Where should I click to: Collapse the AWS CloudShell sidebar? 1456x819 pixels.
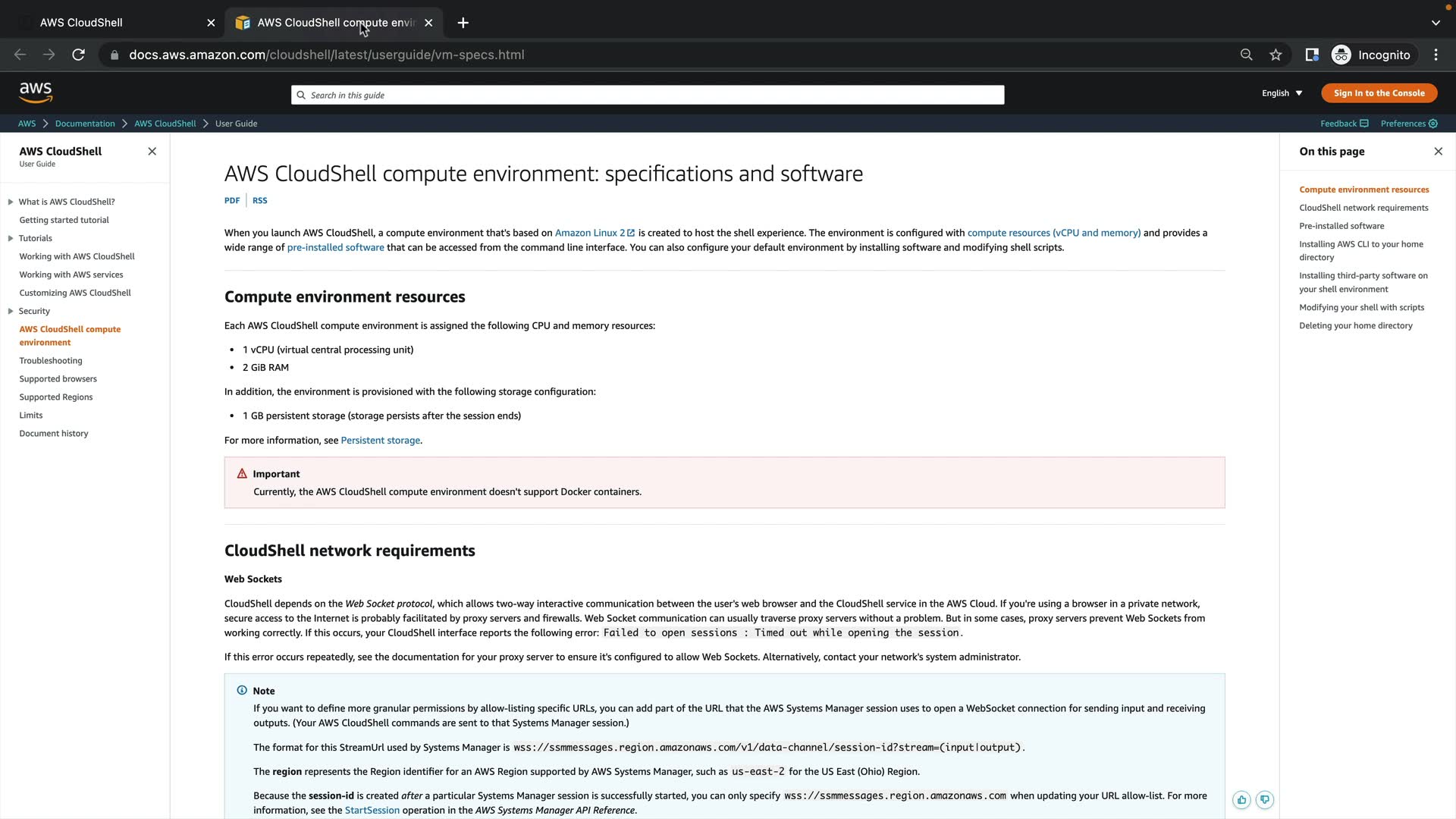[152, 152]
